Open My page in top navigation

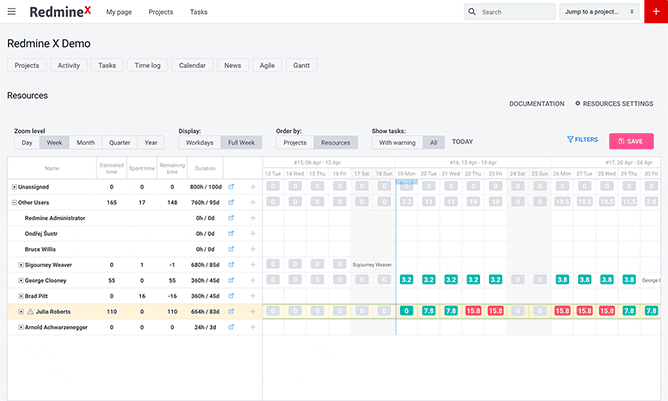pyautogui.click(x=119, y=12)
